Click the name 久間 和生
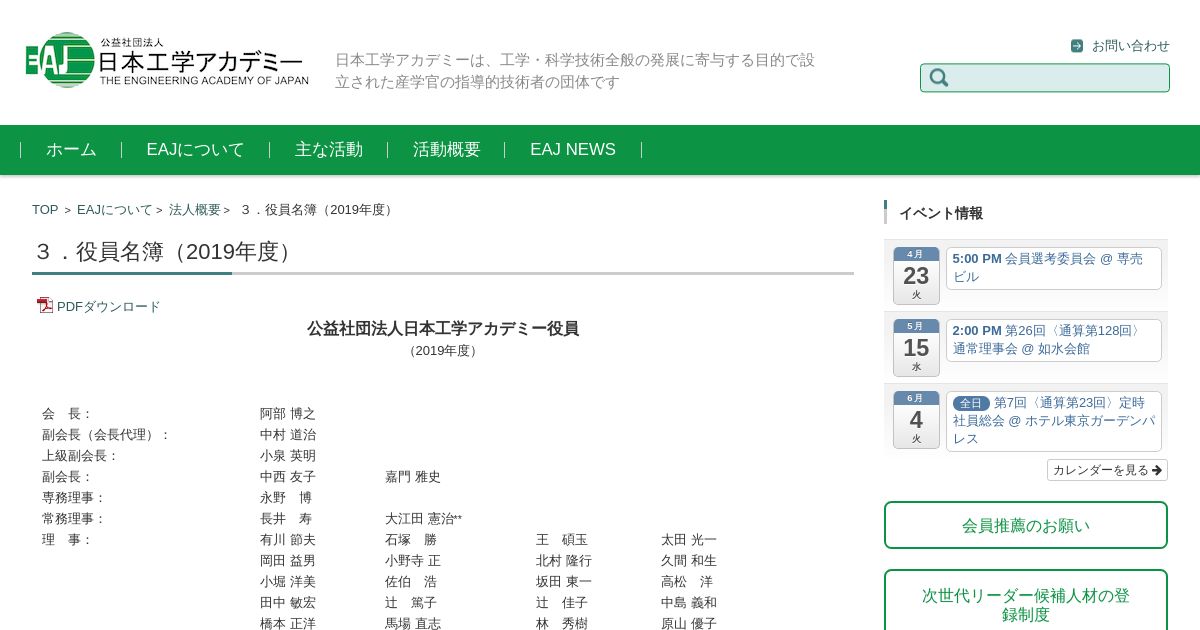This screenshot has width=1200, height=630. pyautogui.click(x=689, y=561)
